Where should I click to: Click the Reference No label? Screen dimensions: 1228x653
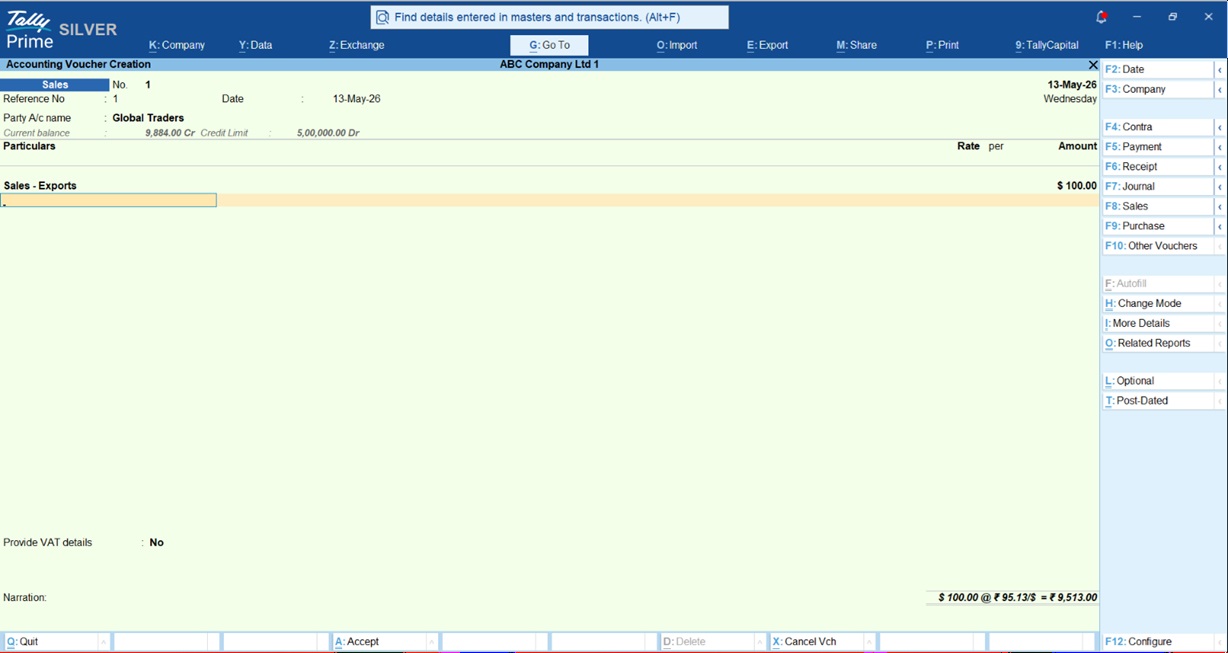34,99
